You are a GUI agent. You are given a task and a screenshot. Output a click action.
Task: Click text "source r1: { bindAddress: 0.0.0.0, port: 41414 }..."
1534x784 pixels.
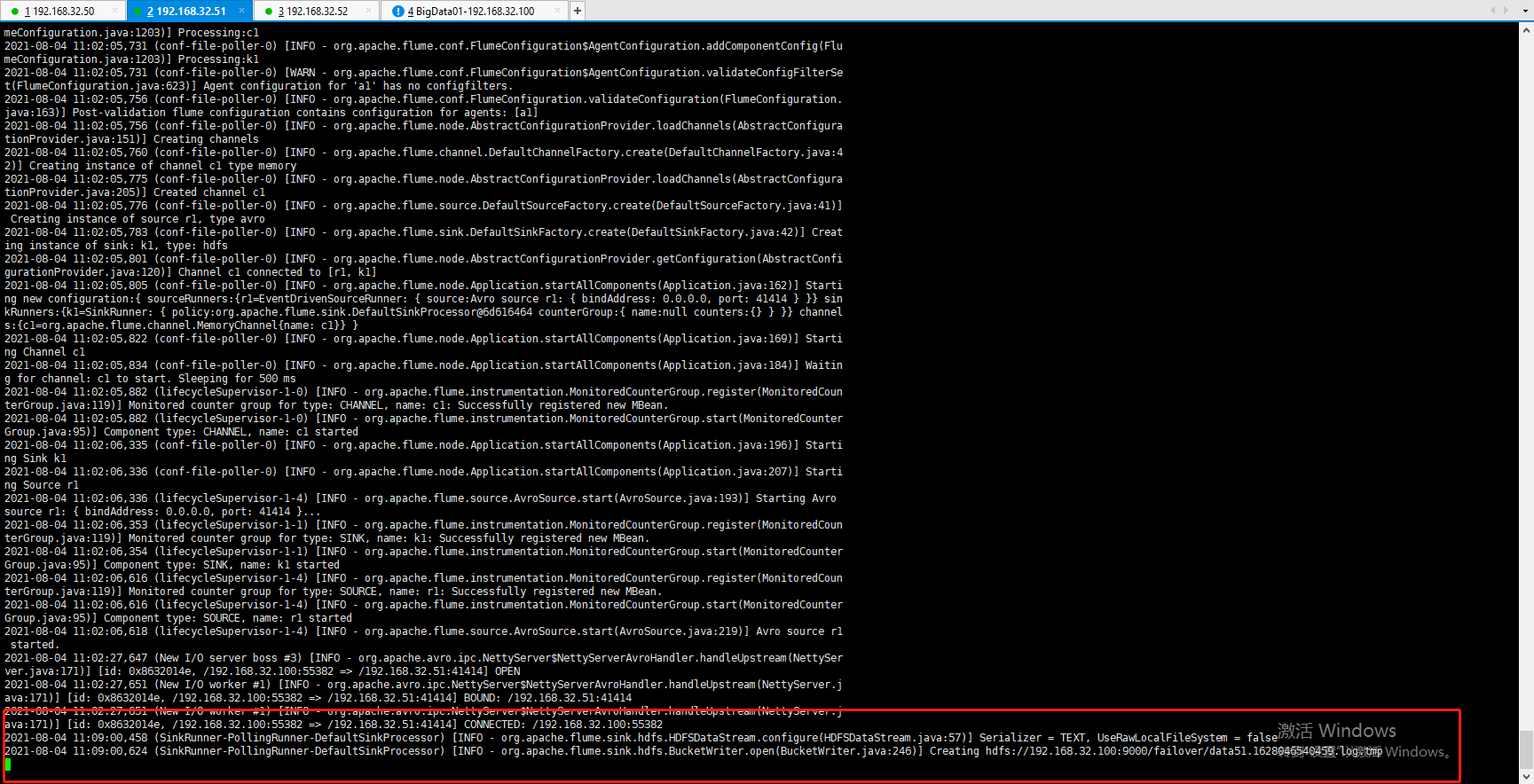click(162, 512)
